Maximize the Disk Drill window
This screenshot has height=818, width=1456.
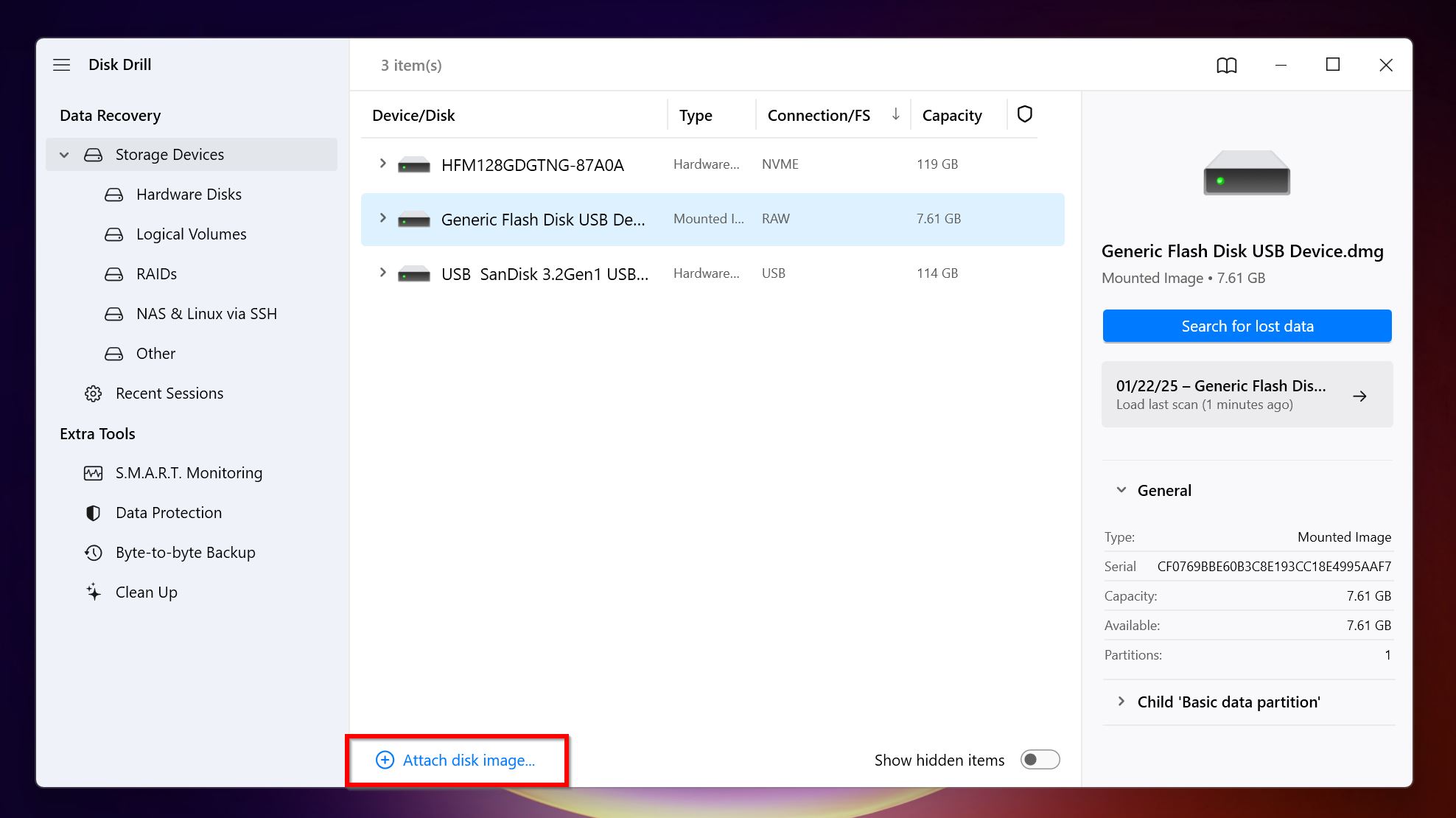[x=1332, y=65]
